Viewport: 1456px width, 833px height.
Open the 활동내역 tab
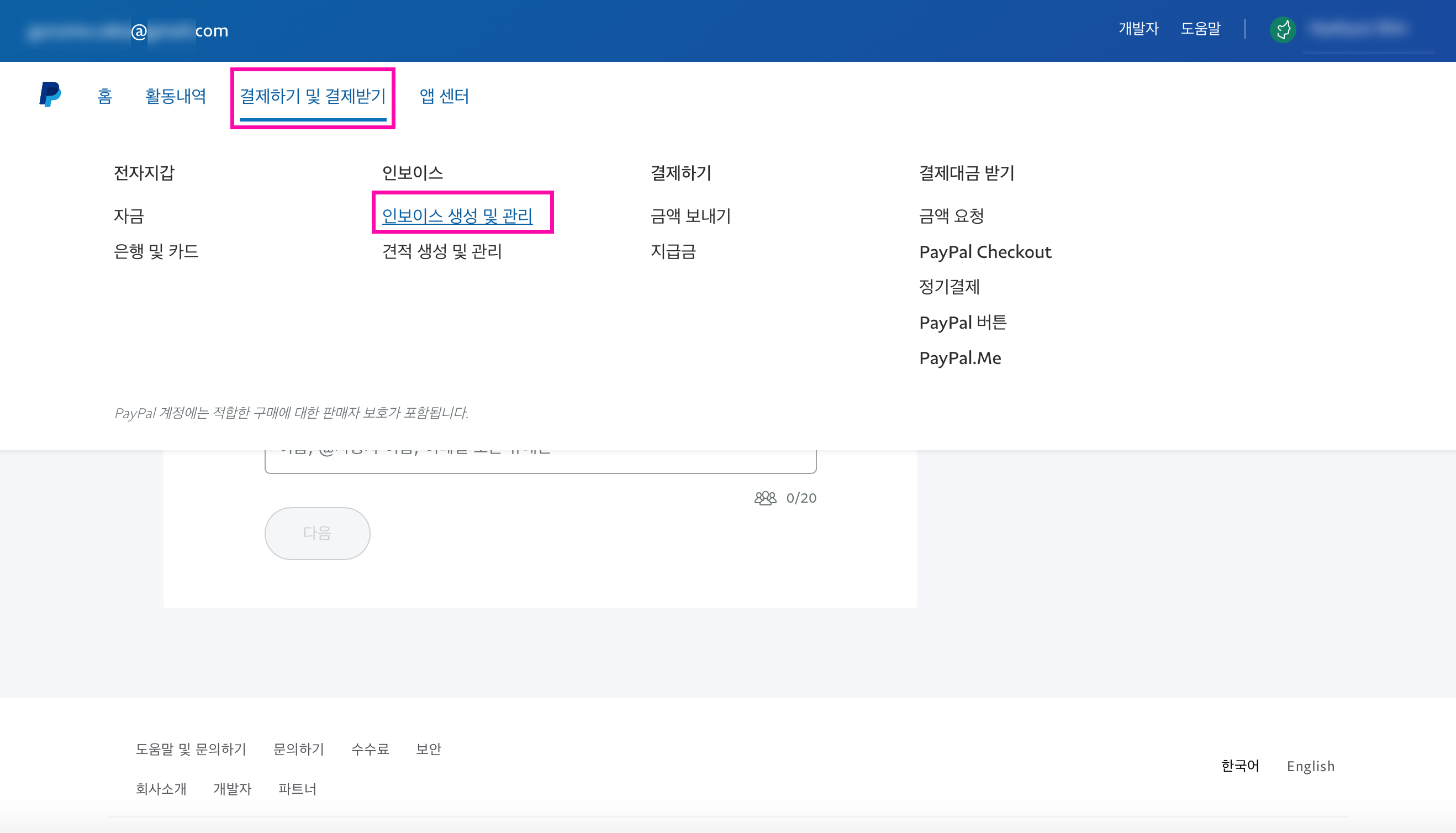[176, 96]
